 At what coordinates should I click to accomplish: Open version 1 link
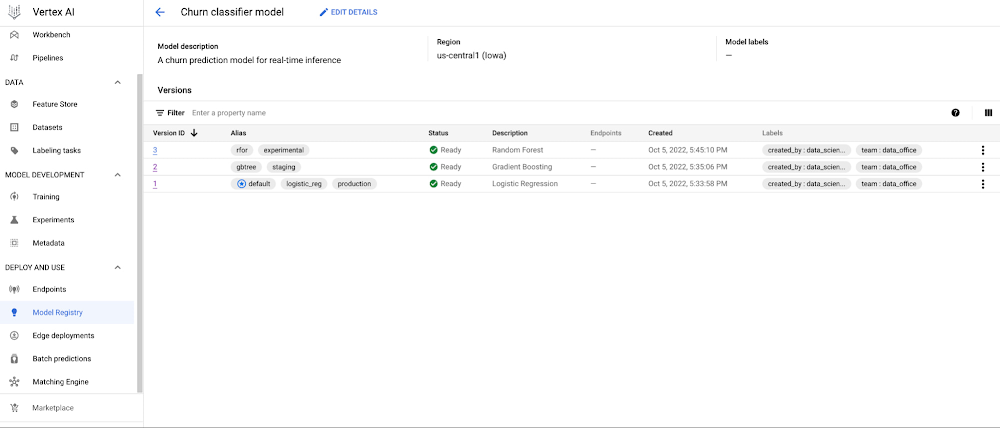[155, 184]
